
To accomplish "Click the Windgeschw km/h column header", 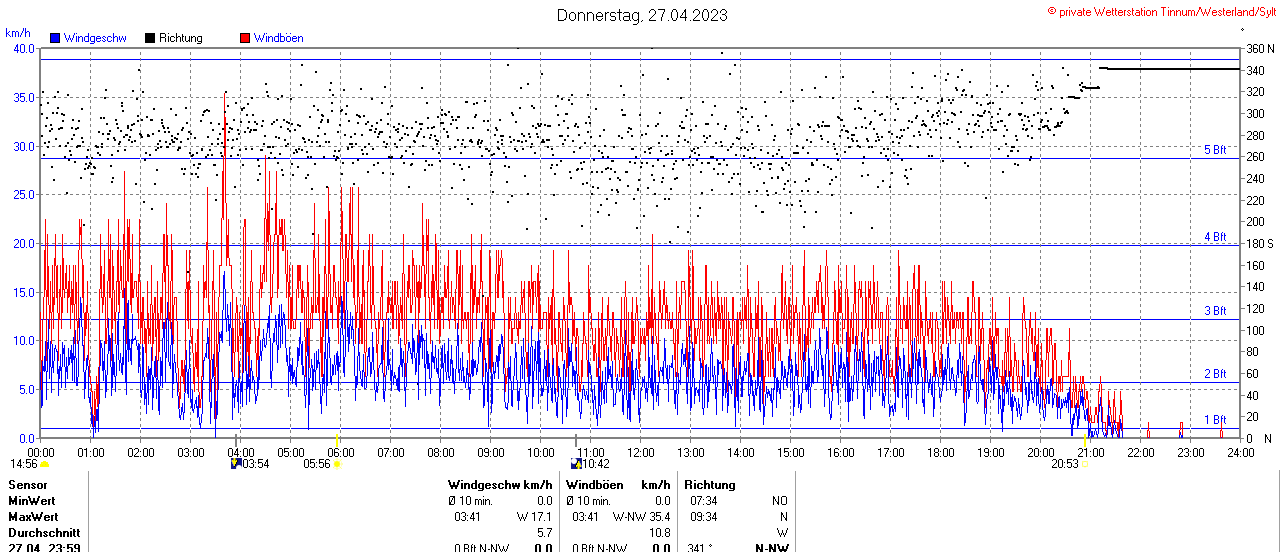I will coord(500,485).
